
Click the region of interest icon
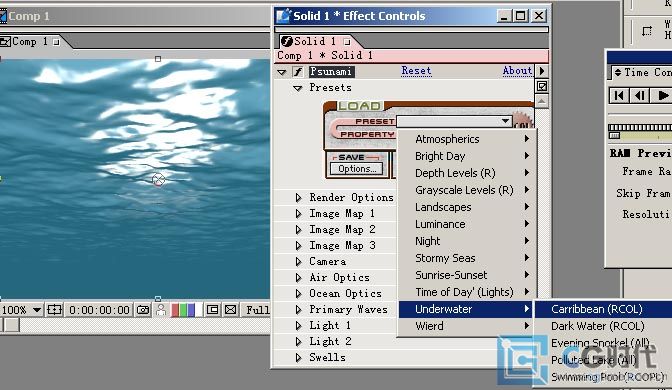(213, 310)
